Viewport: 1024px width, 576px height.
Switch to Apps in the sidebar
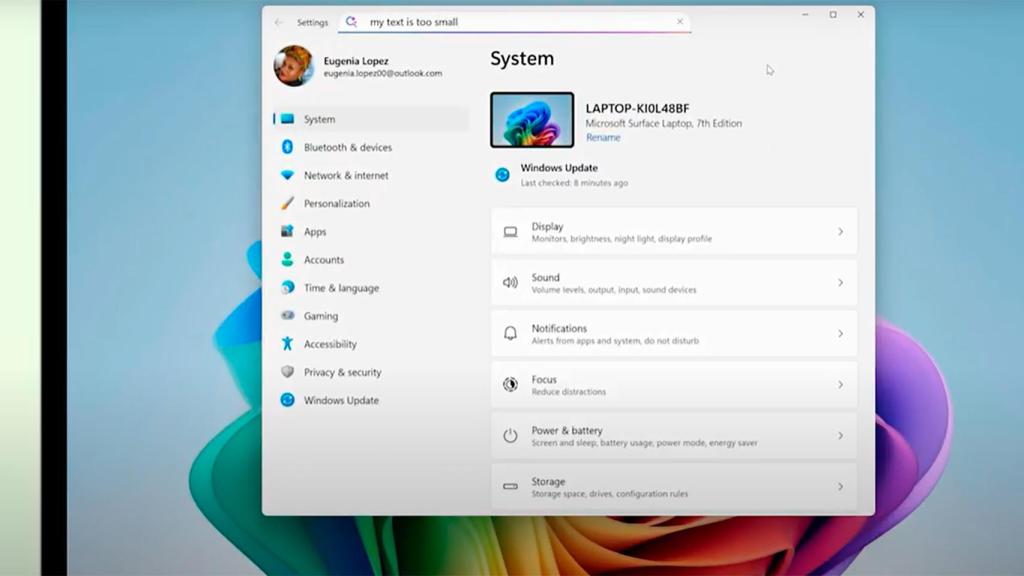[316, 231]
